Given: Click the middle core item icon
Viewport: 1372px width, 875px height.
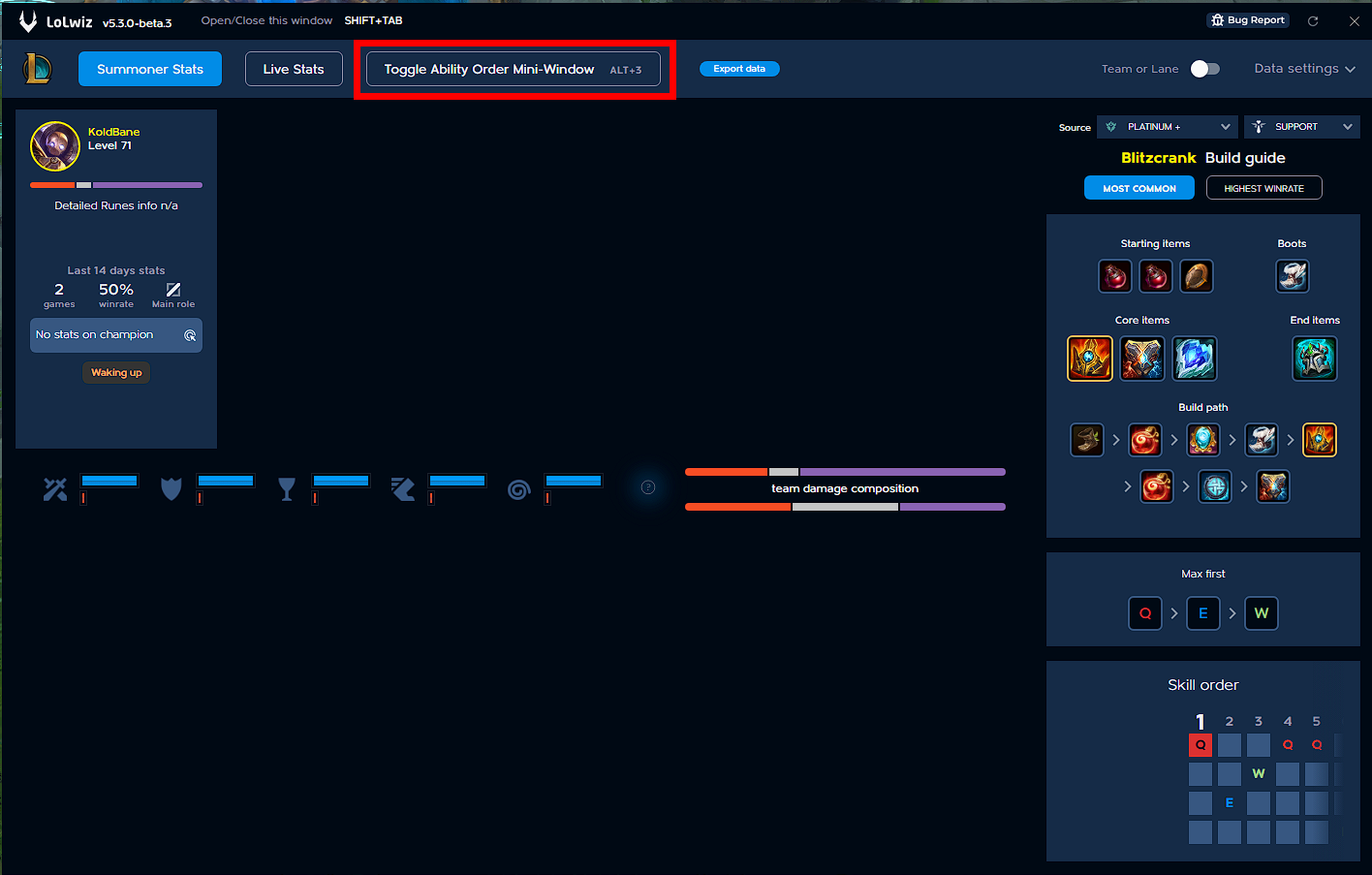Looking at the screenshot, I should pyautogui.click(x=1142, y=359).
